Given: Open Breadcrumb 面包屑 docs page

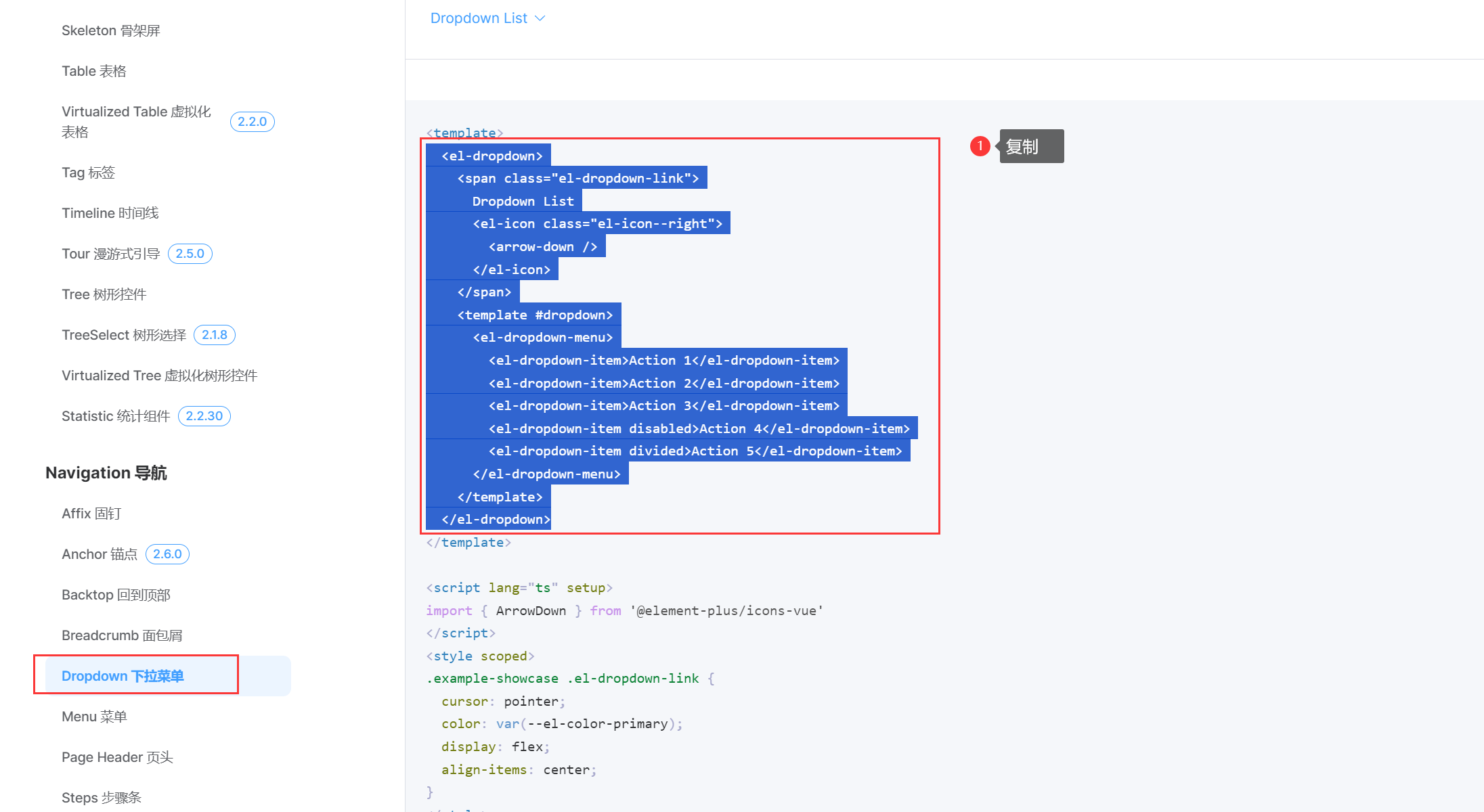Looking at the screenshot, I should click(122, 635).
